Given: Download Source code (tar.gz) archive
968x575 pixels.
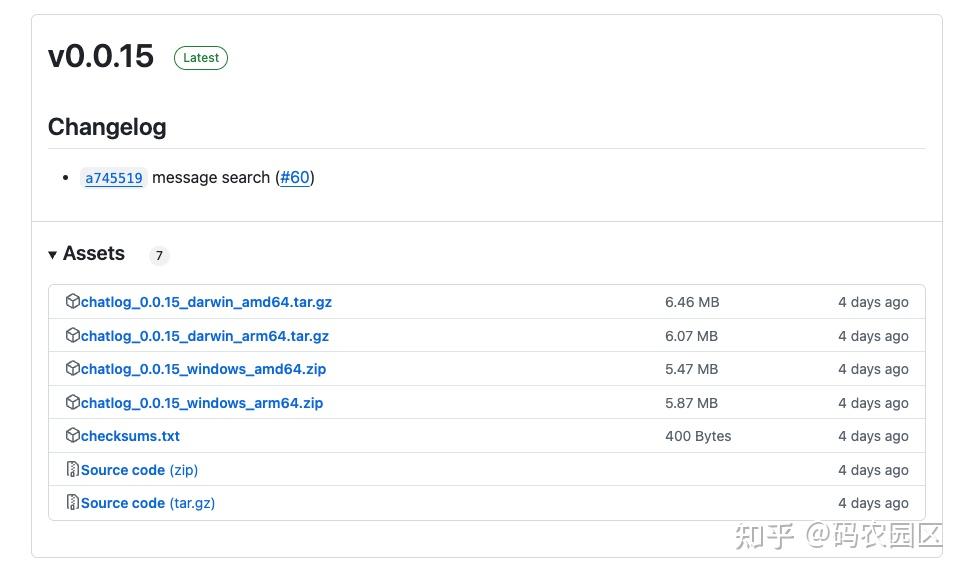Looking at the screenshot, I should (x=147, y=503).
